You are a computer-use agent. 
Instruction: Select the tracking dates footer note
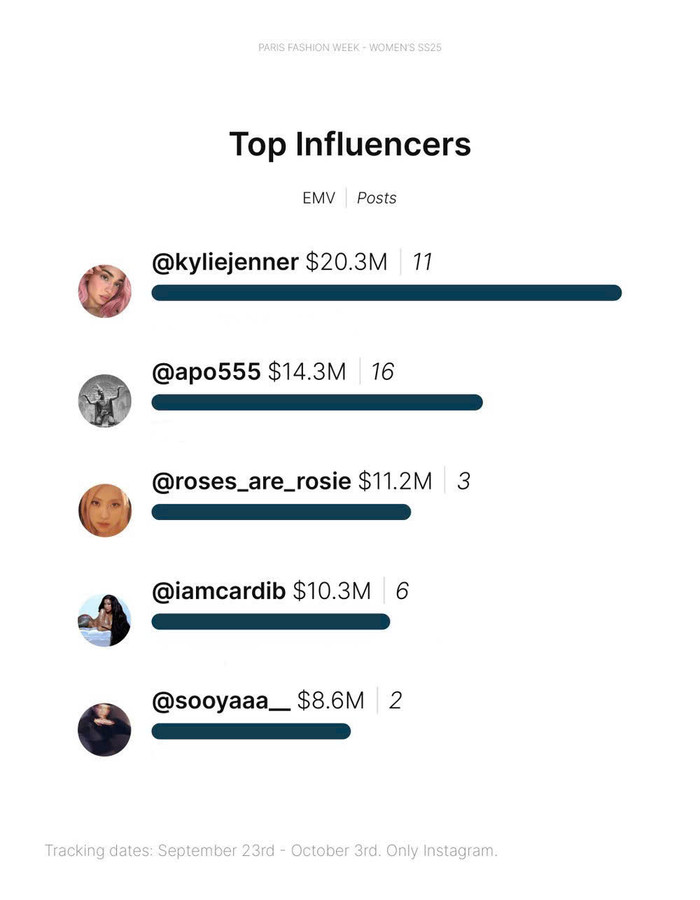[x=271, y=851]
